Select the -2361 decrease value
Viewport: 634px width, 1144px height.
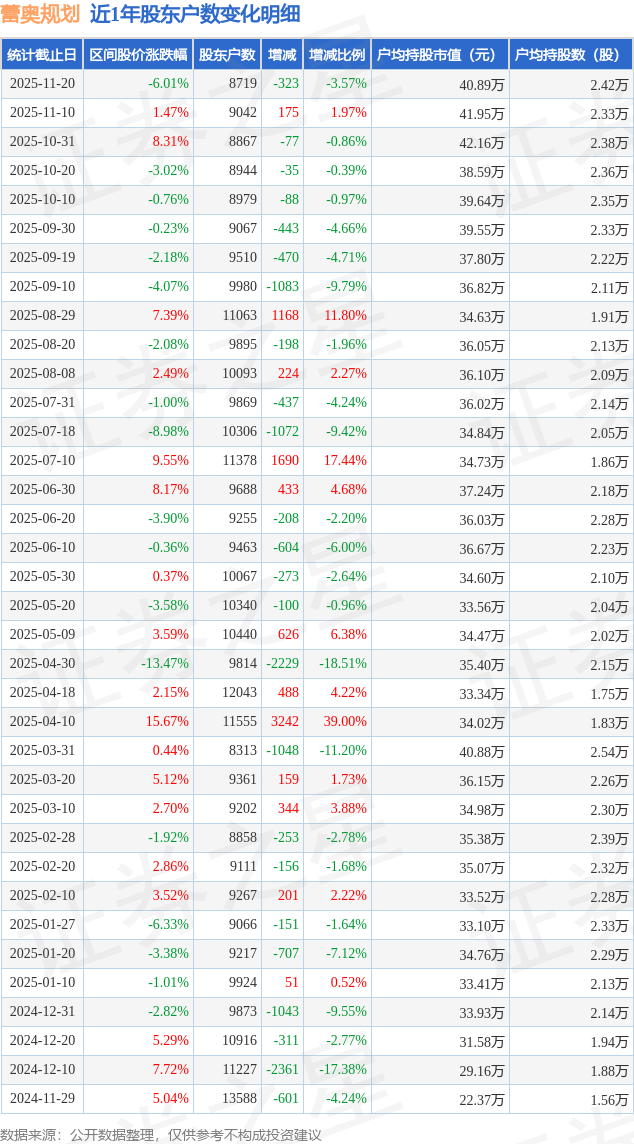point(282,1070)
